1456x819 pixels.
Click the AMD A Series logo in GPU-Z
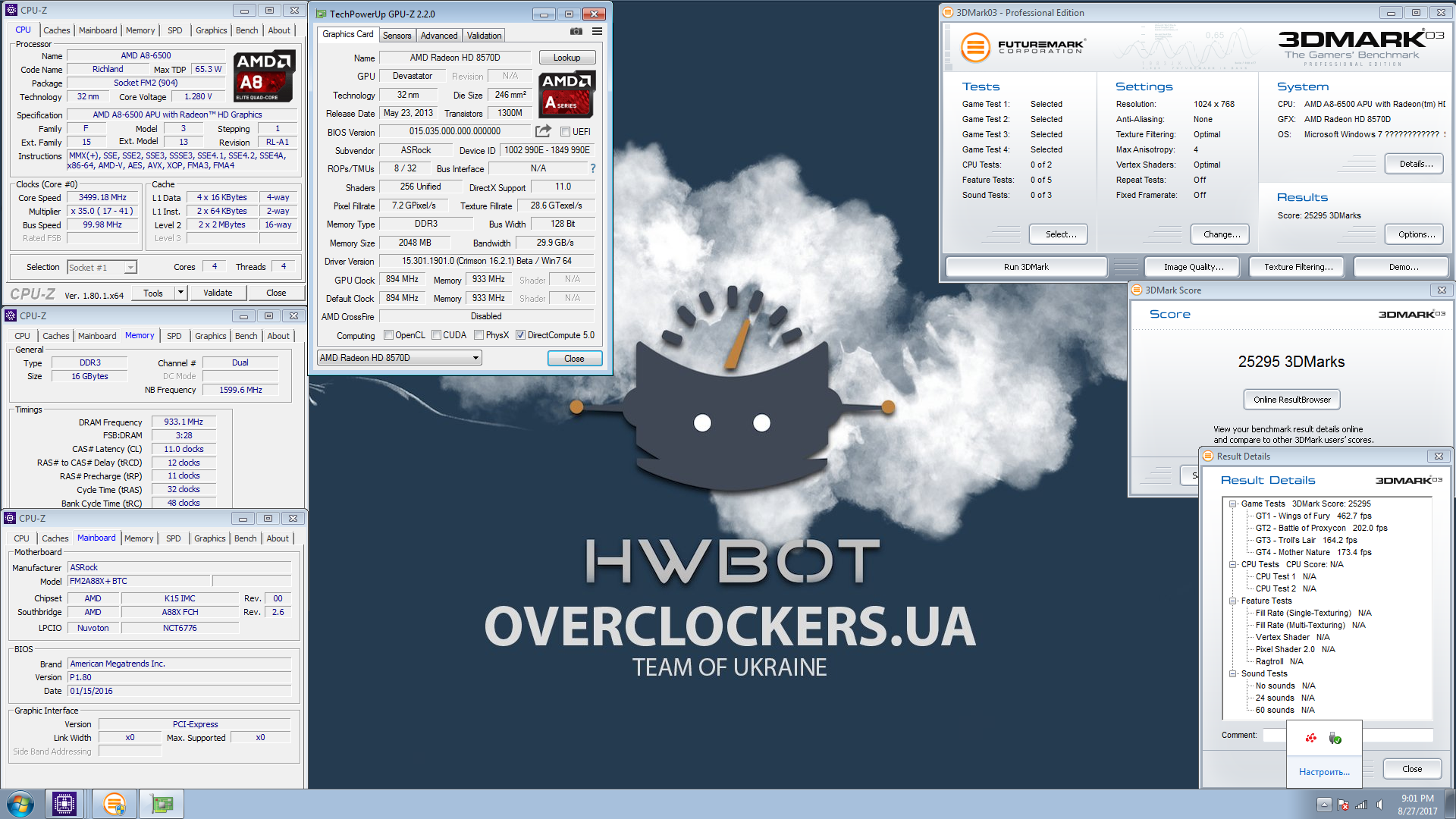[567, 93]
